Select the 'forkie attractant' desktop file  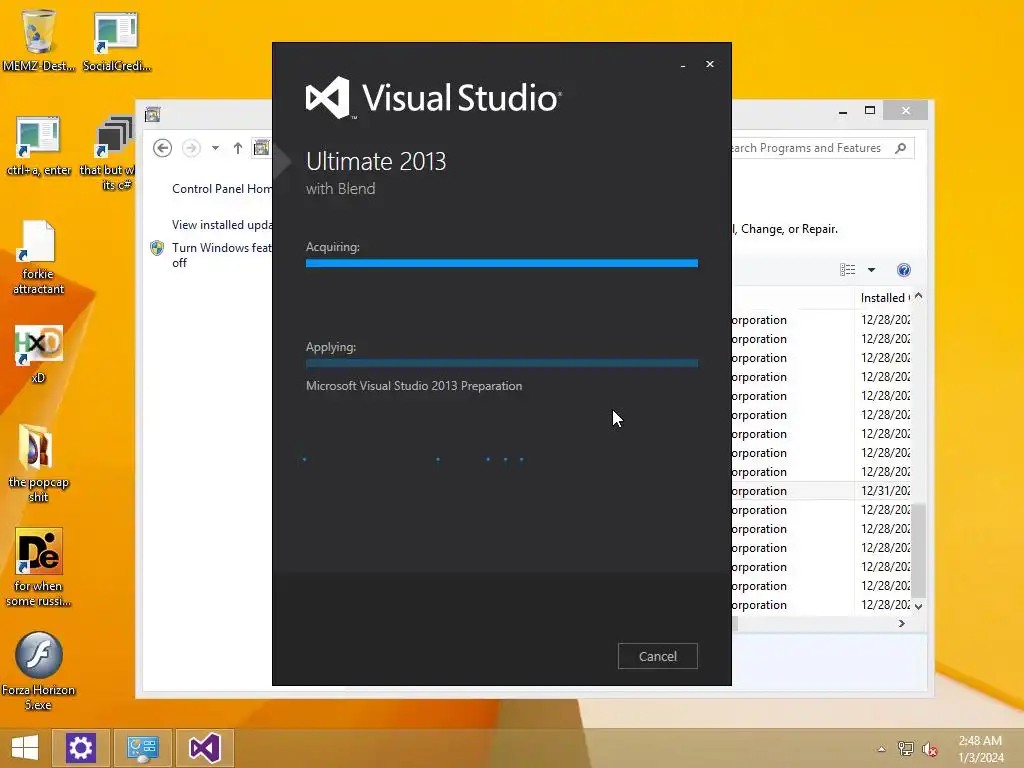click(39, 258)
